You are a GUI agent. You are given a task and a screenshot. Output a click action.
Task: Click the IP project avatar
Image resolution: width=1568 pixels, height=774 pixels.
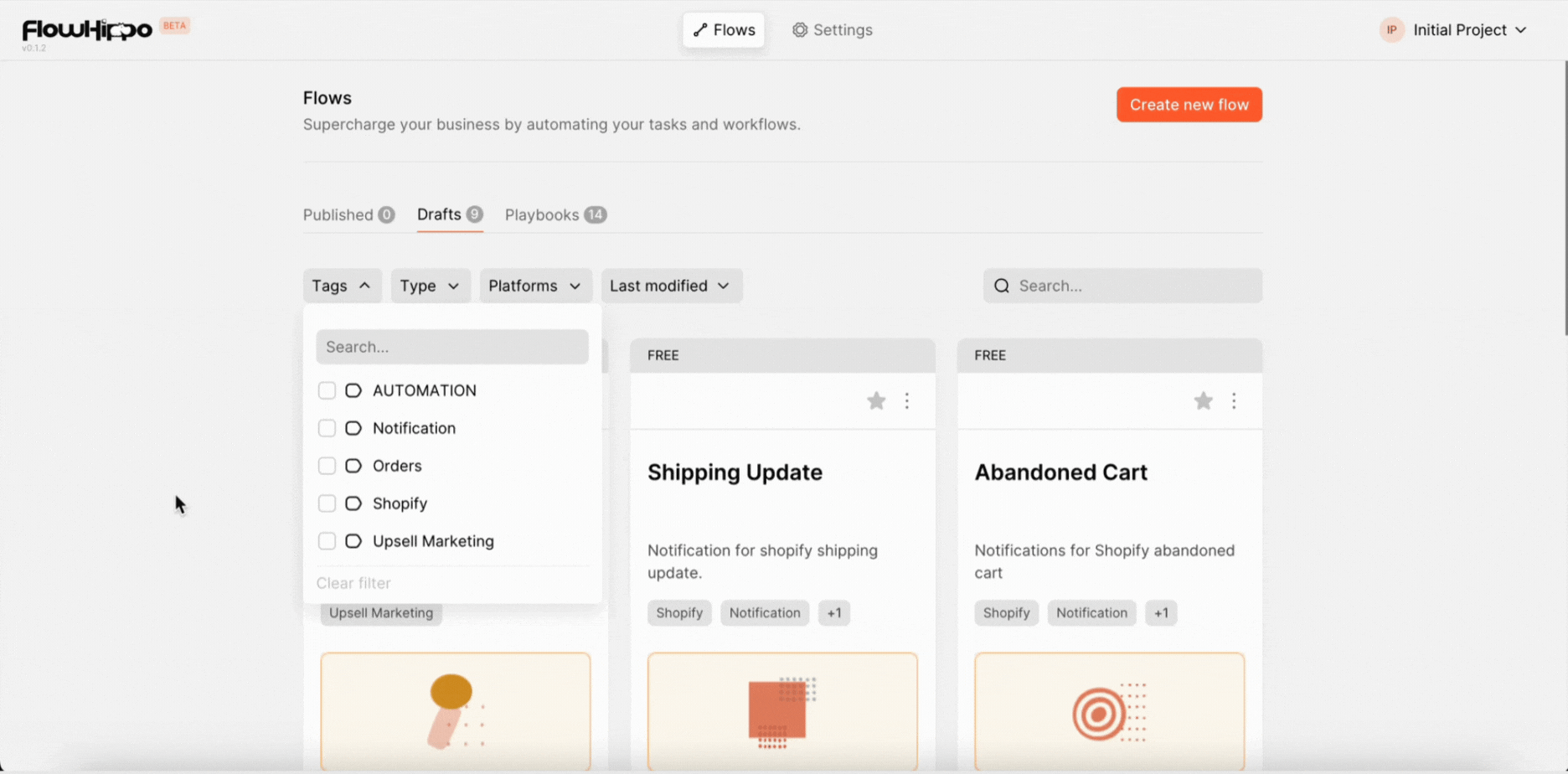1391,30
